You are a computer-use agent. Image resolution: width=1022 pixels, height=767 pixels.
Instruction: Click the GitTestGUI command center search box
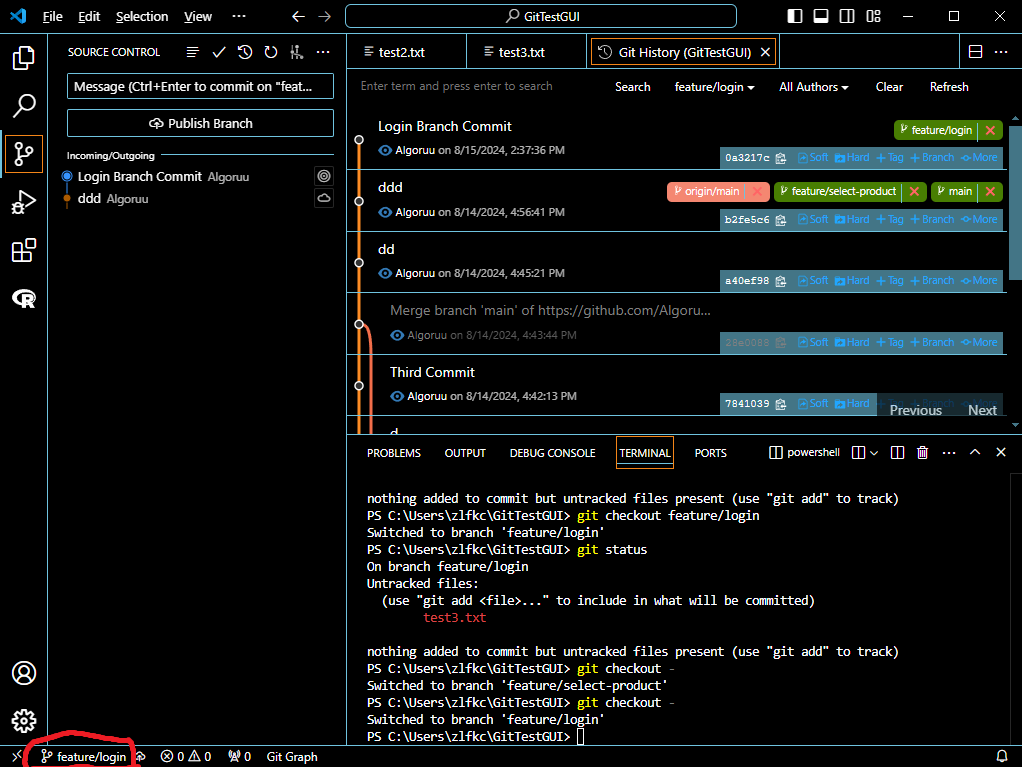pos(541,16)
